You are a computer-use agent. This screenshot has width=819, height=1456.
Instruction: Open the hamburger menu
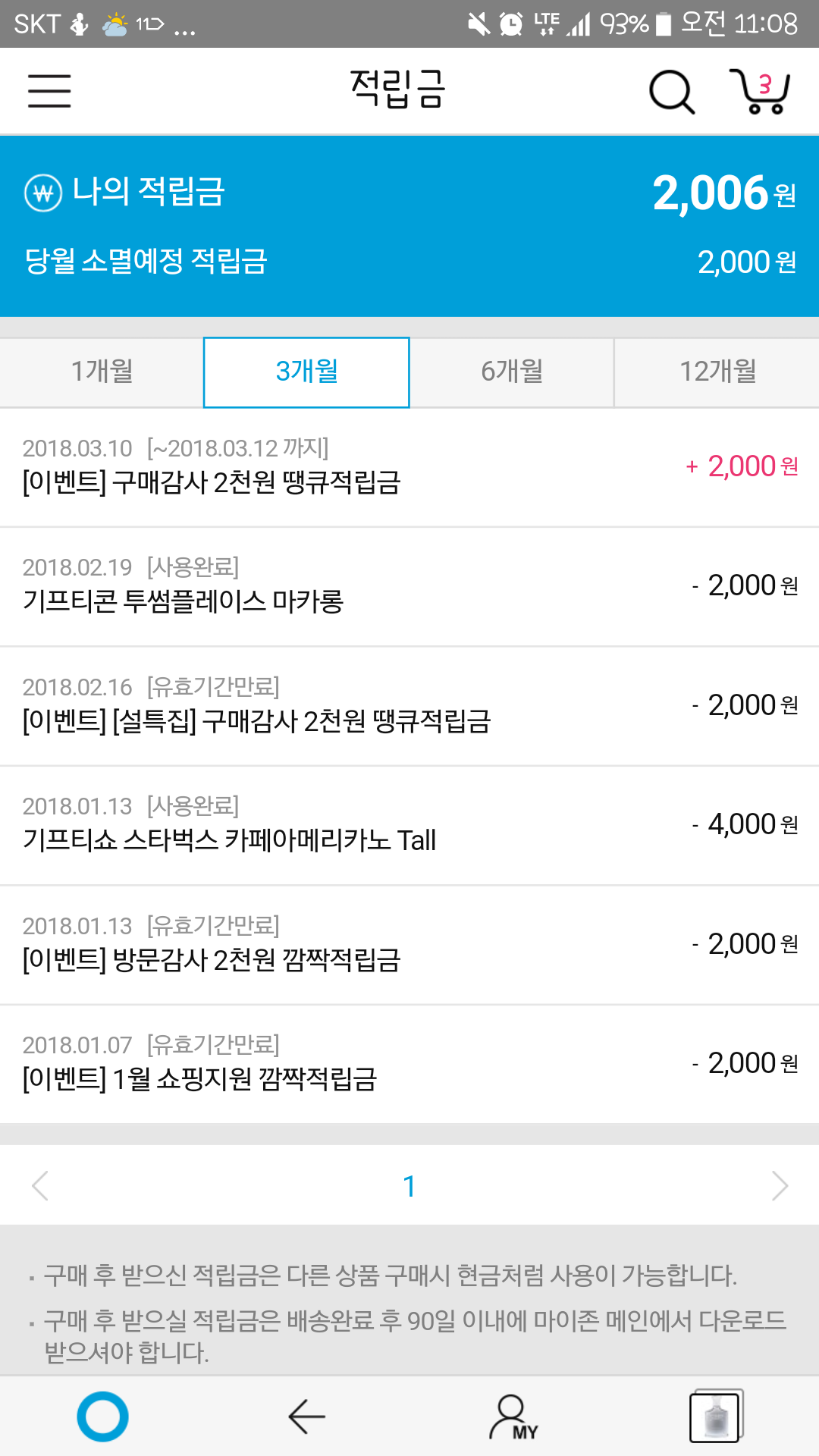pos(49,91)
